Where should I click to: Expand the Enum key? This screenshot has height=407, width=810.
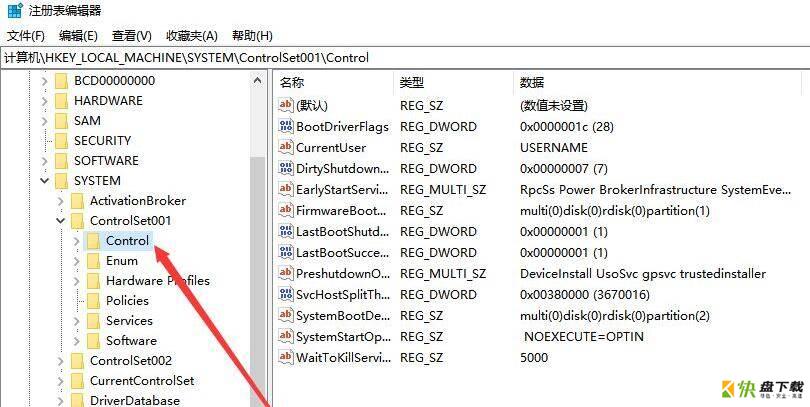[76, 261]
